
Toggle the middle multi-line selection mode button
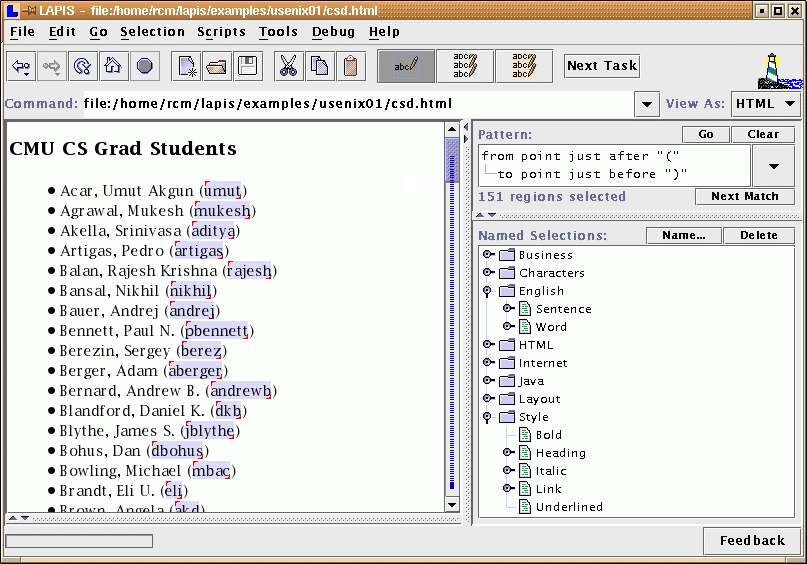[465, 66]
